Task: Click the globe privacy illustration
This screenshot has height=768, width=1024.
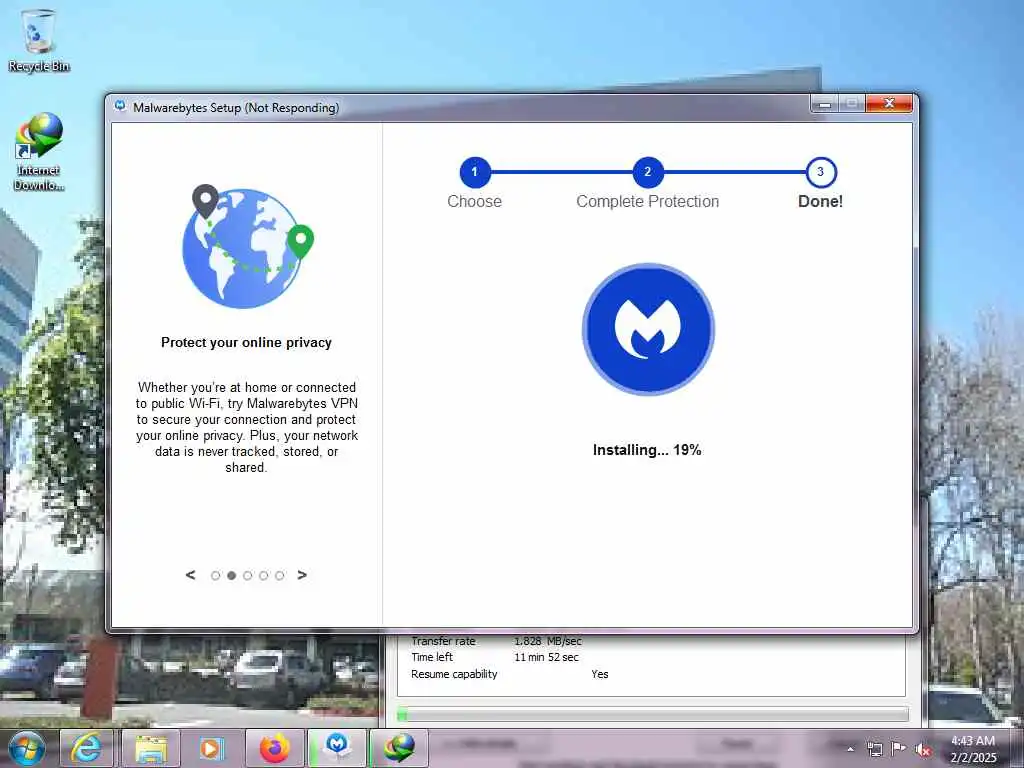Action: [247, 246]
